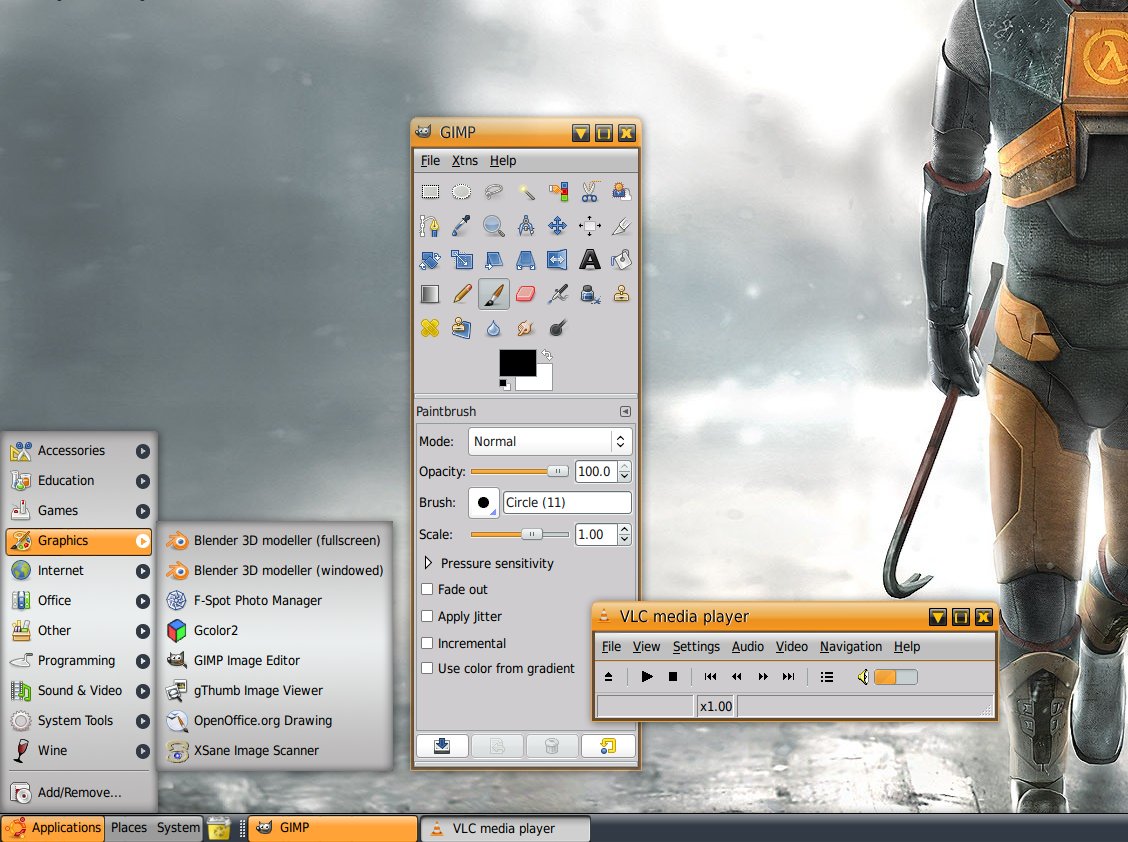The image size is (1128, 842).
Task: Expand the Wine submenu
Action: pyautogui.click(x=80, y=751)
